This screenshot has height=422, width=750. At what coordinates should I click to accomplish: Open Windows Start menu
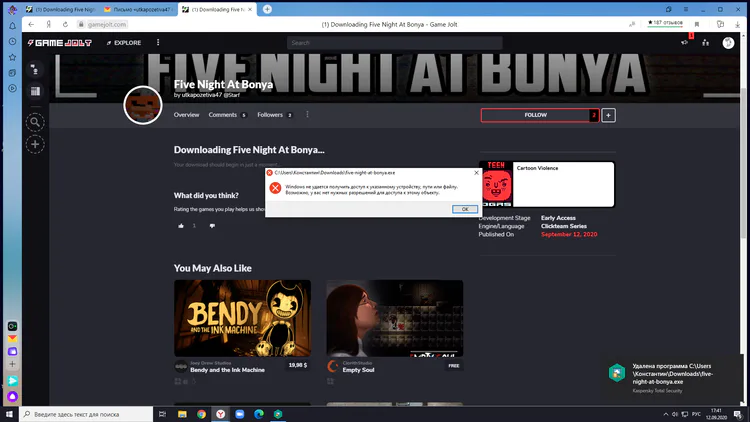[x=9, y=414]
